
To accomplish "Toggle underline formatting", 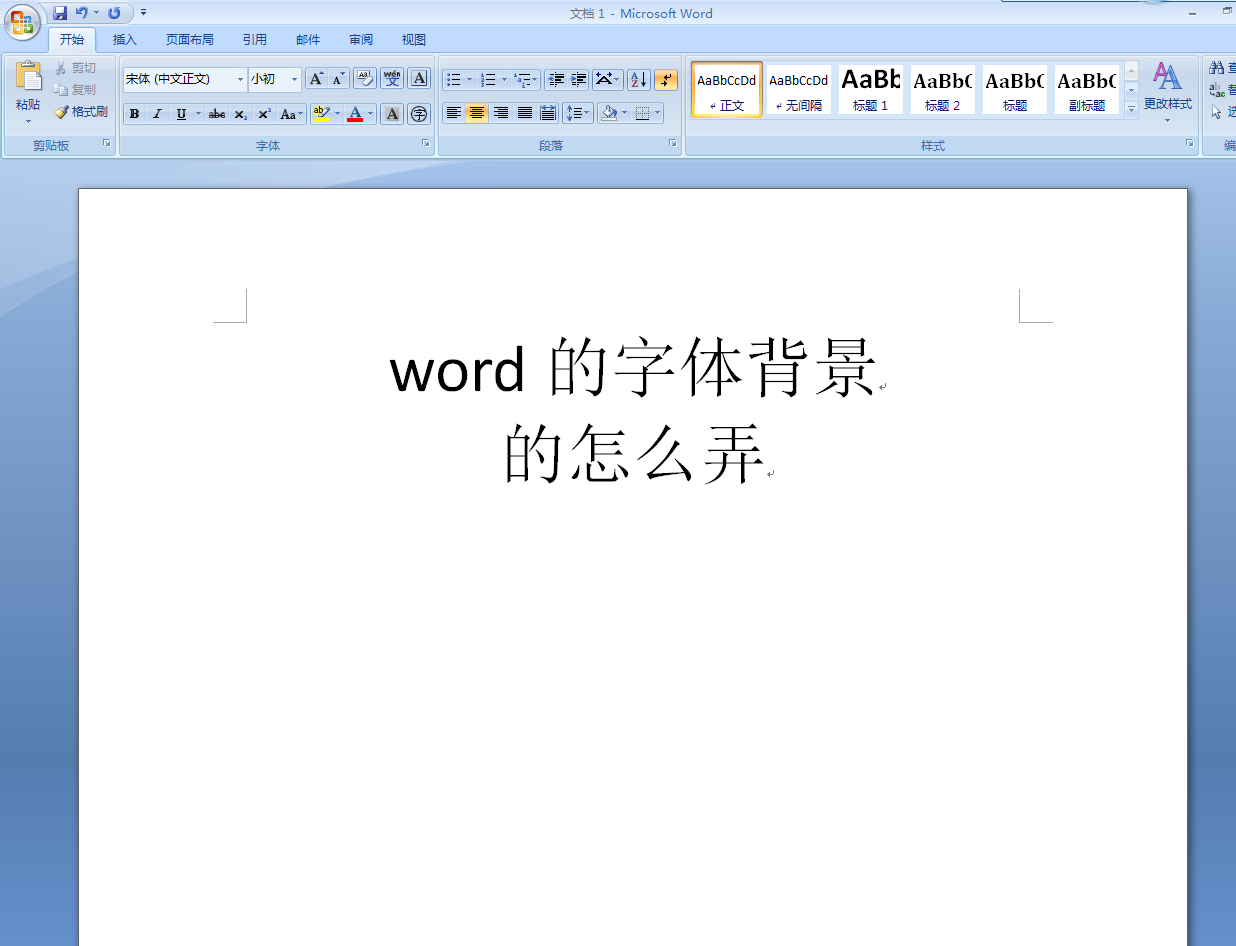I will (181, 114).
